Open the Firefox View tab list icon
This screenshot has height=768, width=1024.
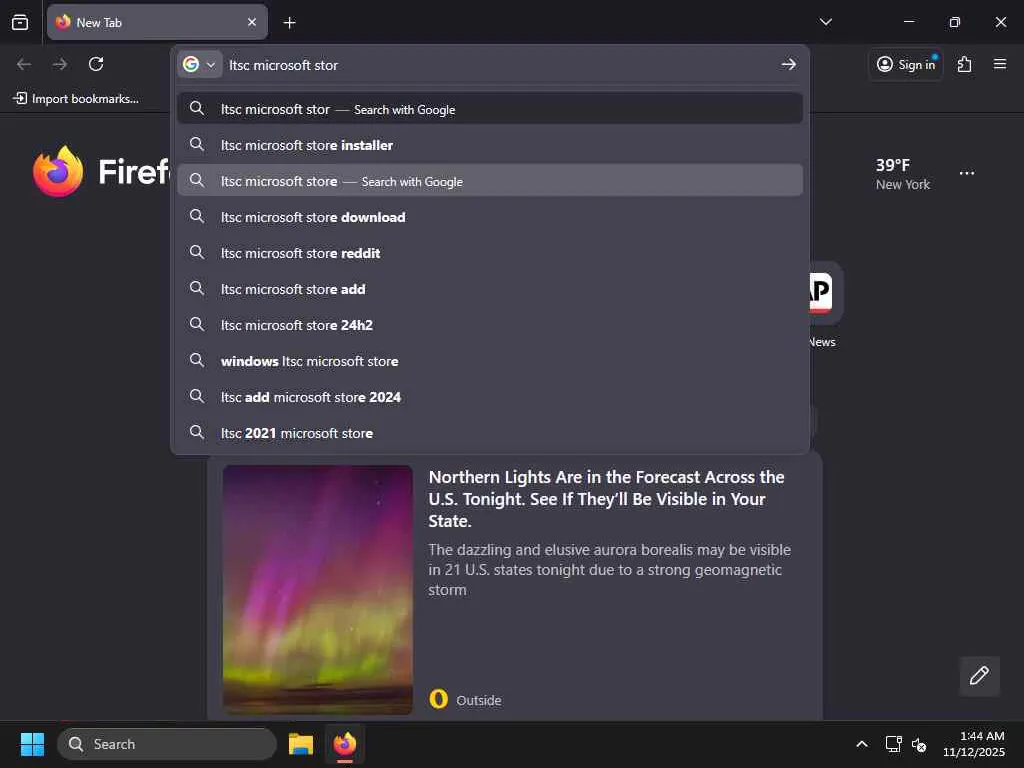20,22
